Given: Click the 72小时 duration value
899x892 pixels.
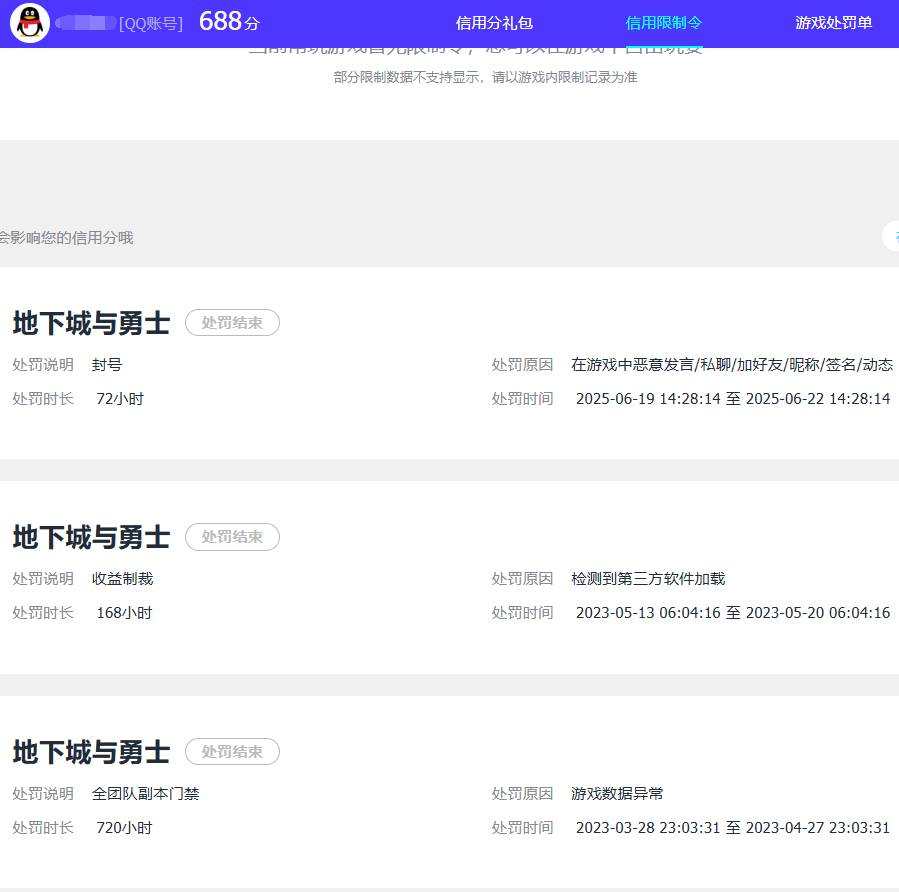Looking at the screenshot, I should click(120, 398).
